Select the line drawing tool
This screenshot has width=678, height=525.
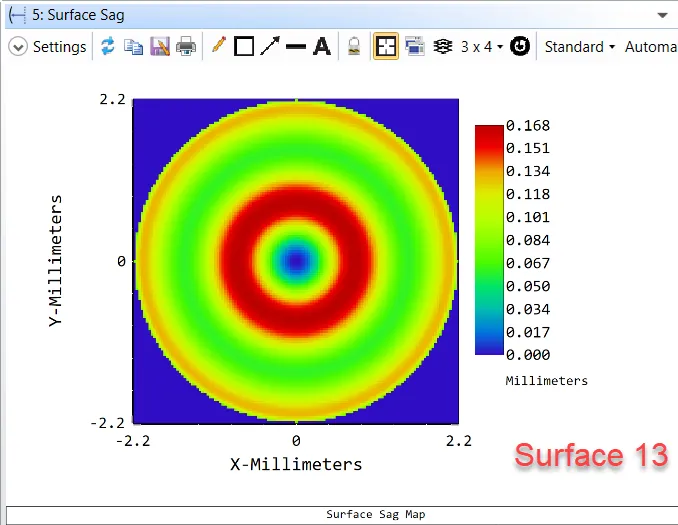coord(295,47)
